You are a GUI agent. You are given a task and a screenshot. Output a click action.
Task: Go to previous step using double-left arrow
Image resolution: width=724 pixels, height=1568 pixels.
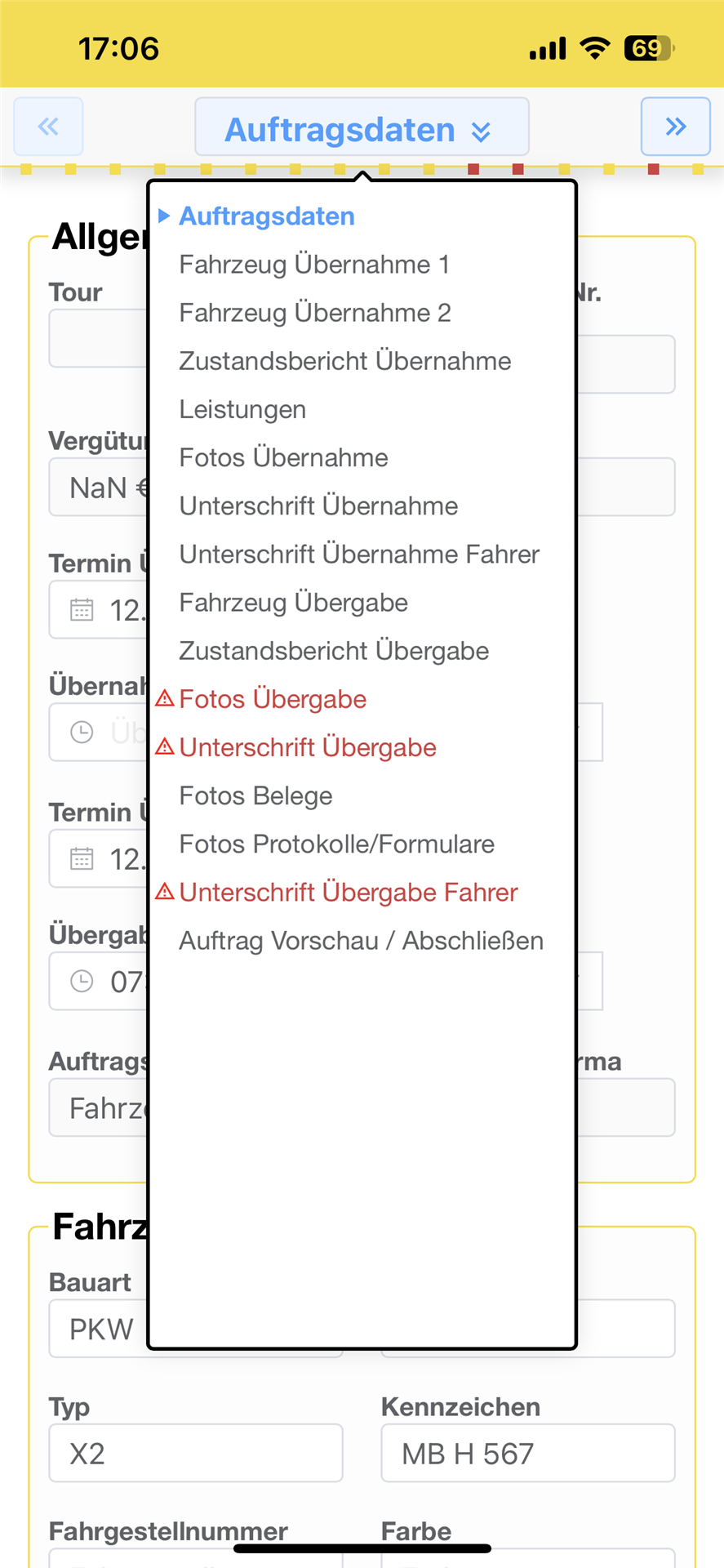[48, 127]
